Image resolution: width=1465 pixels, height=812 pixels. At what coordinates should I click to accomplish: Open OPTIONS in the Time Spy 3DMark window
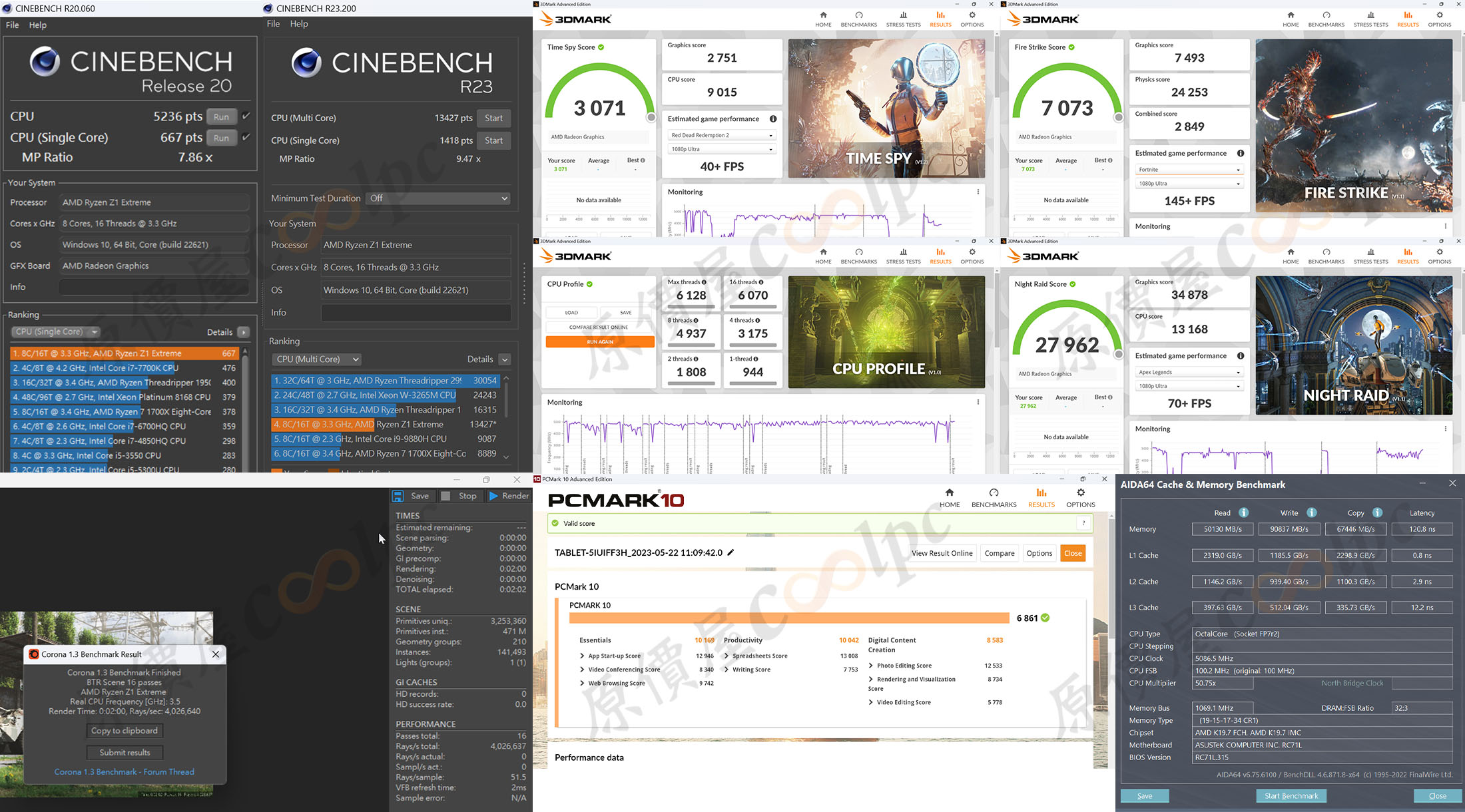pos(972,19)
